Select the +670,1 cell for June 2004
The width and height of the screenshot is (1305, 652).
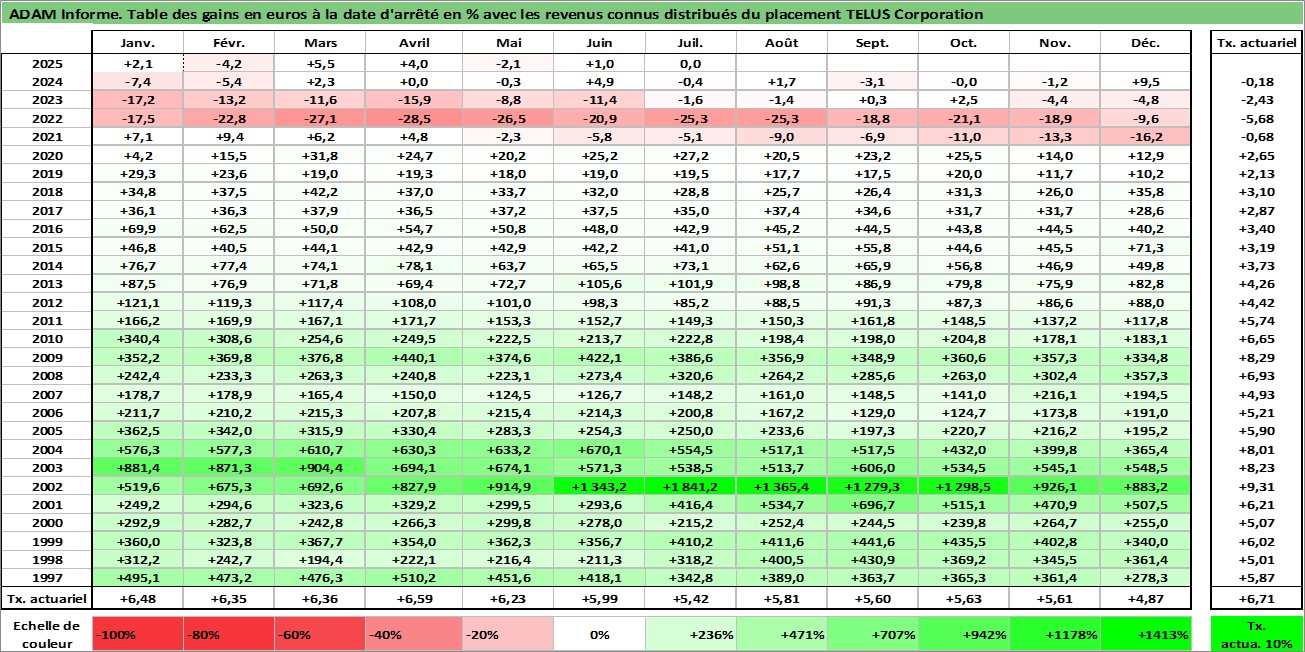(600, 450)
